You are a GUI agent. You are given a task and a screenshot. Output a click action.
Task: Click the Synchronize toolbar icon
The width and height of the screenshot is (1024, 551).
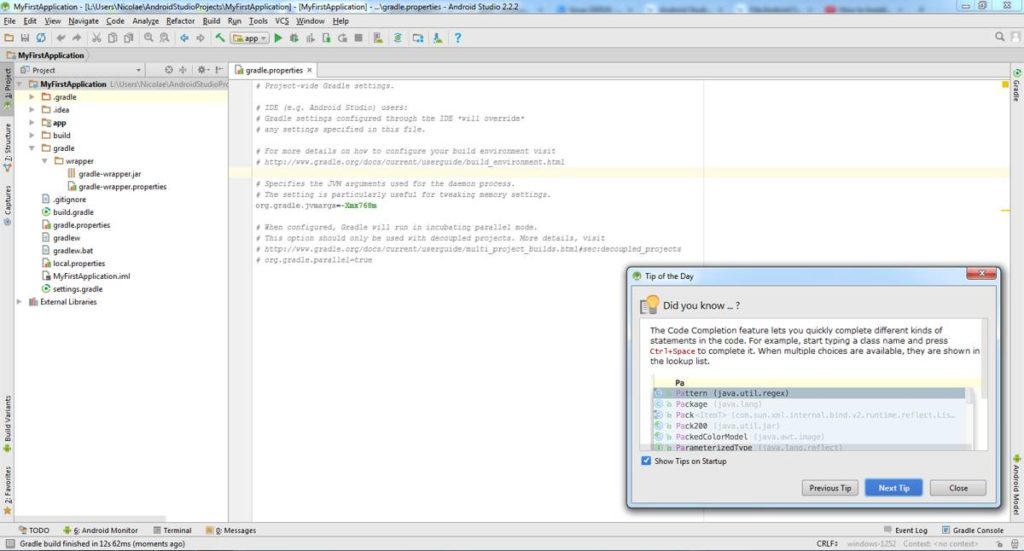click(40, 38)
